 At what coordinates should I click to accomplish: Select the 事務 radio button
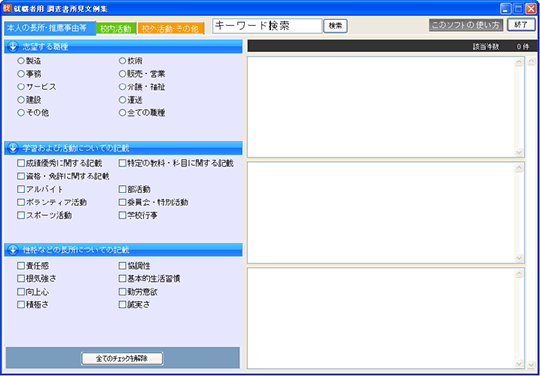click(x=21, y=74)
